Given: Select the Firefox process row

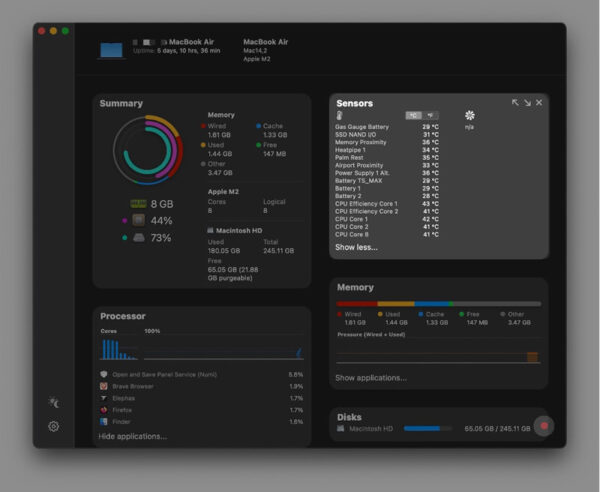Looking at the screenshot, I should click(202, 410).
